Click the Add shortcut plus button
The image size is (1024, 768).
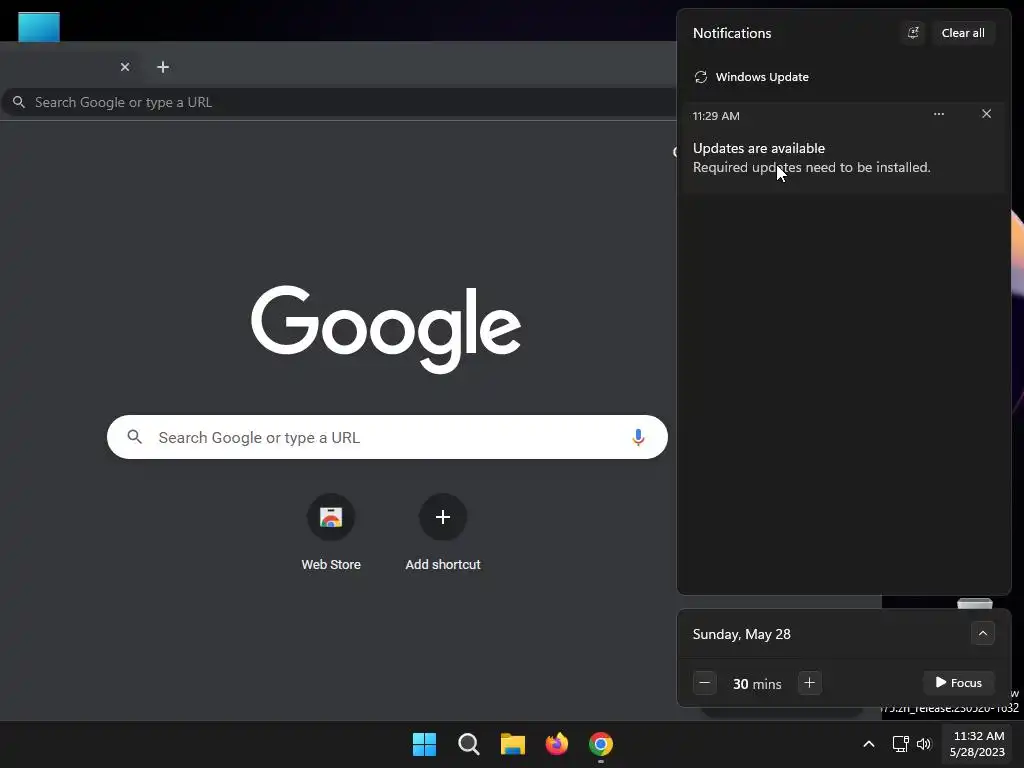(x=443, y=517)
